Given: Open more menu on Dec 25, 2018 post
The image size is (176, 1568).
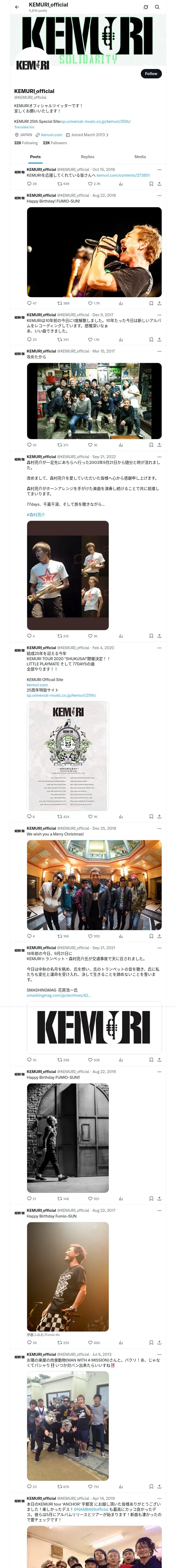Looking at the screenshot, I should (160, 828).
